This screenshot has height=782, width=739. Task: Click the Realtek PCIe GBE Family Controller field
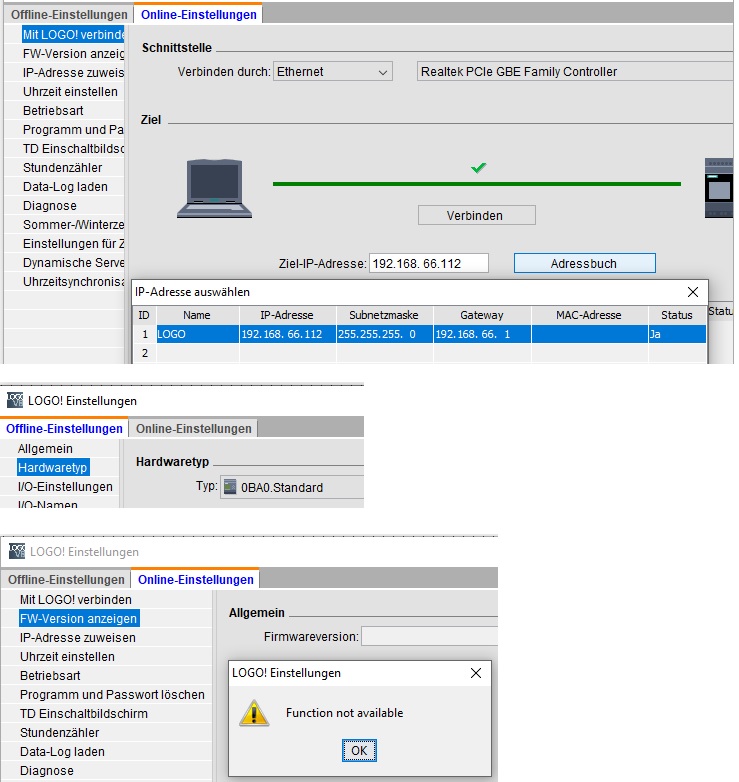coord(575,72)
